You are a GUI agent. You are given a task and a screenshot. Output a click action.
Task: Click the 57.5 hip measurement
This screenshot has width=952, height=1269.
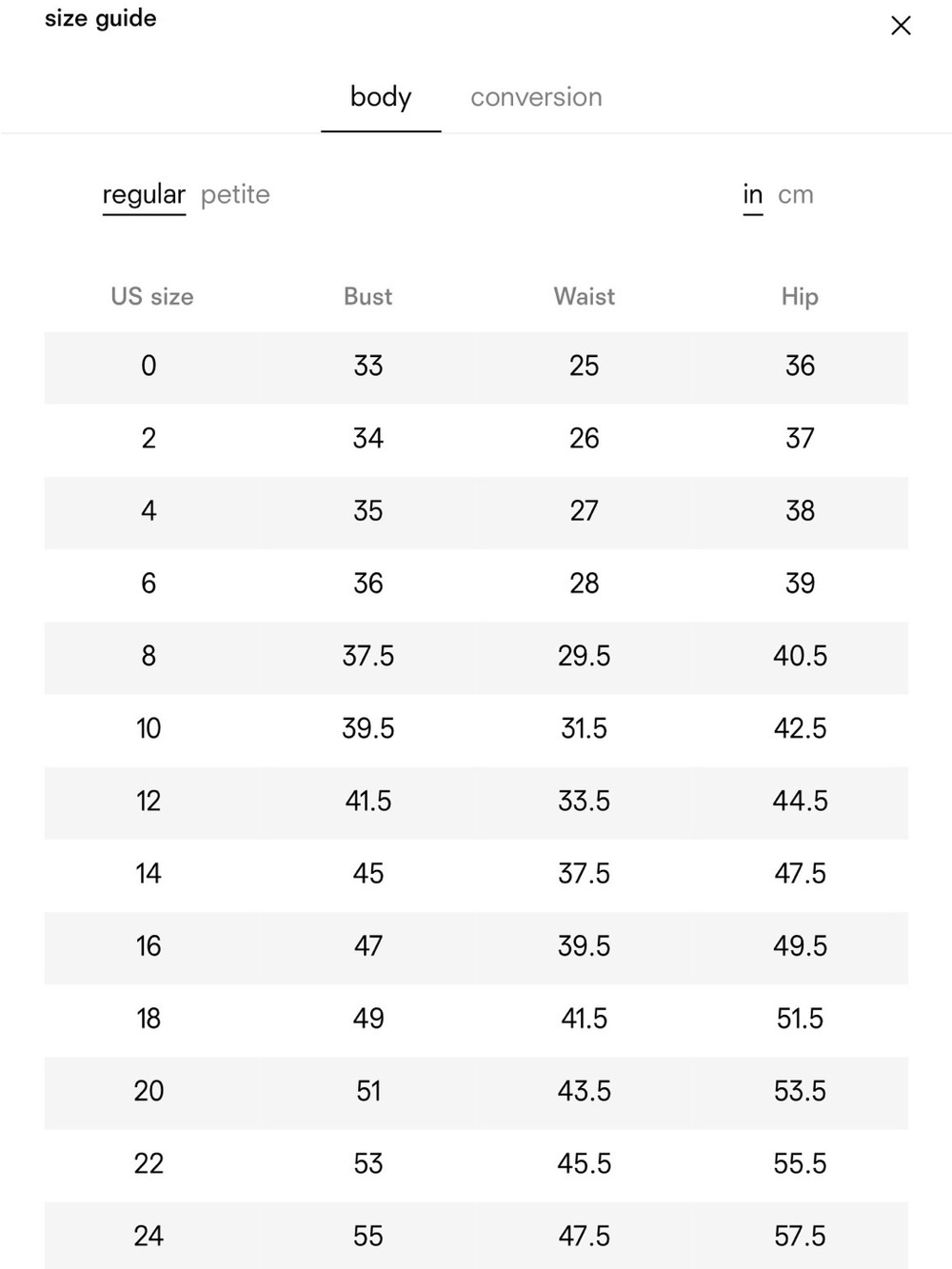(800, 1236)
